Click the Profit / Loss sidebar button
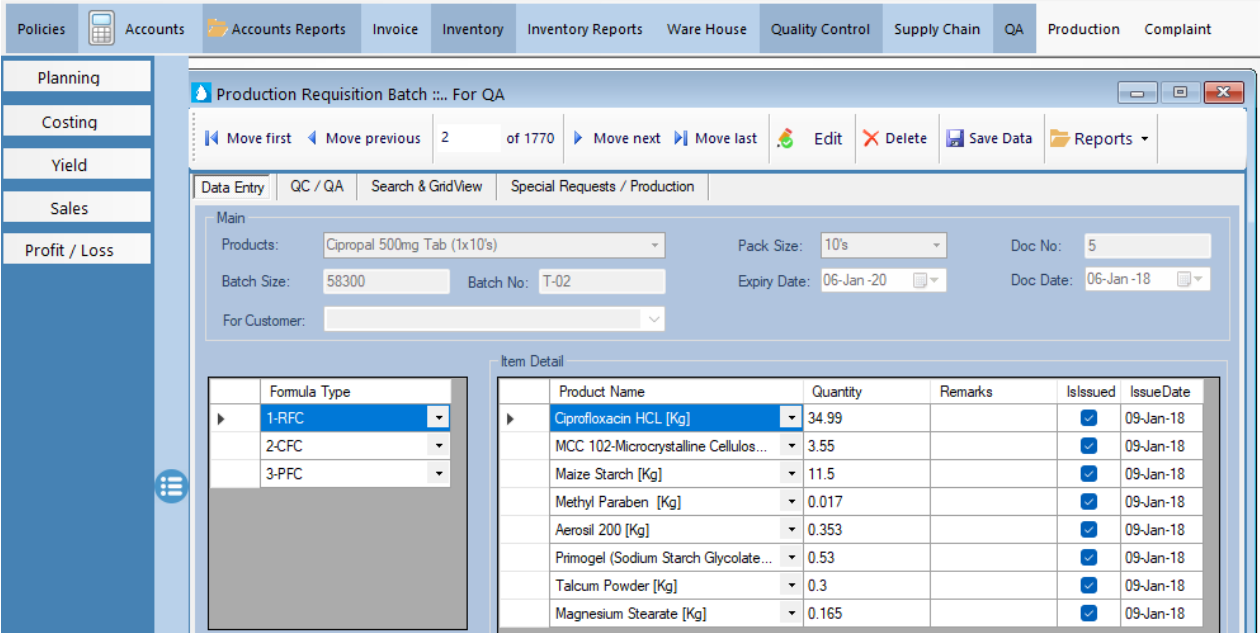This screenshot has height=633, width=1260. (x=70, y=250)
